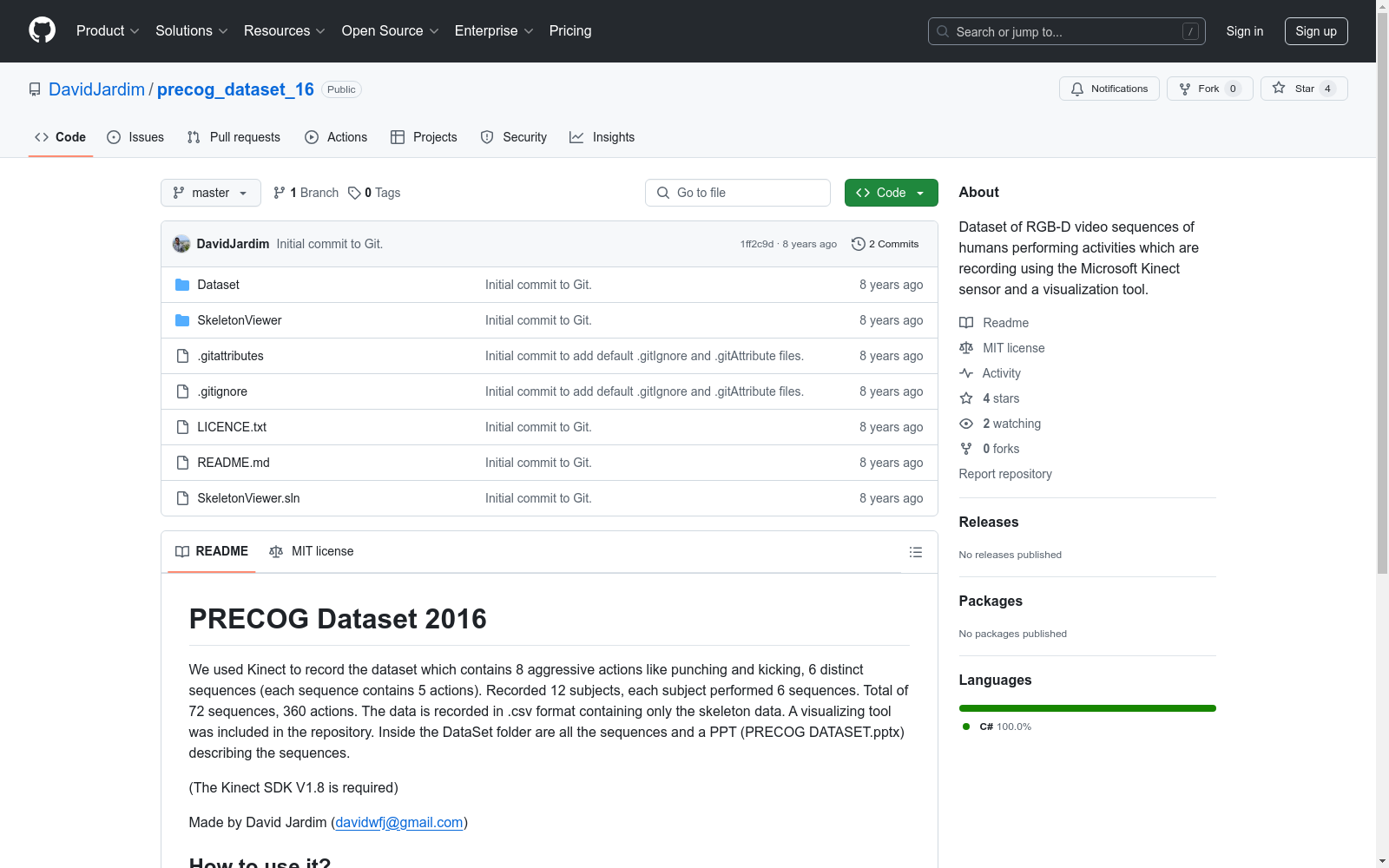Open the LICENCE.txt file name
Viewport: 1389px width, 868px height.
click(x=232, y=427)
